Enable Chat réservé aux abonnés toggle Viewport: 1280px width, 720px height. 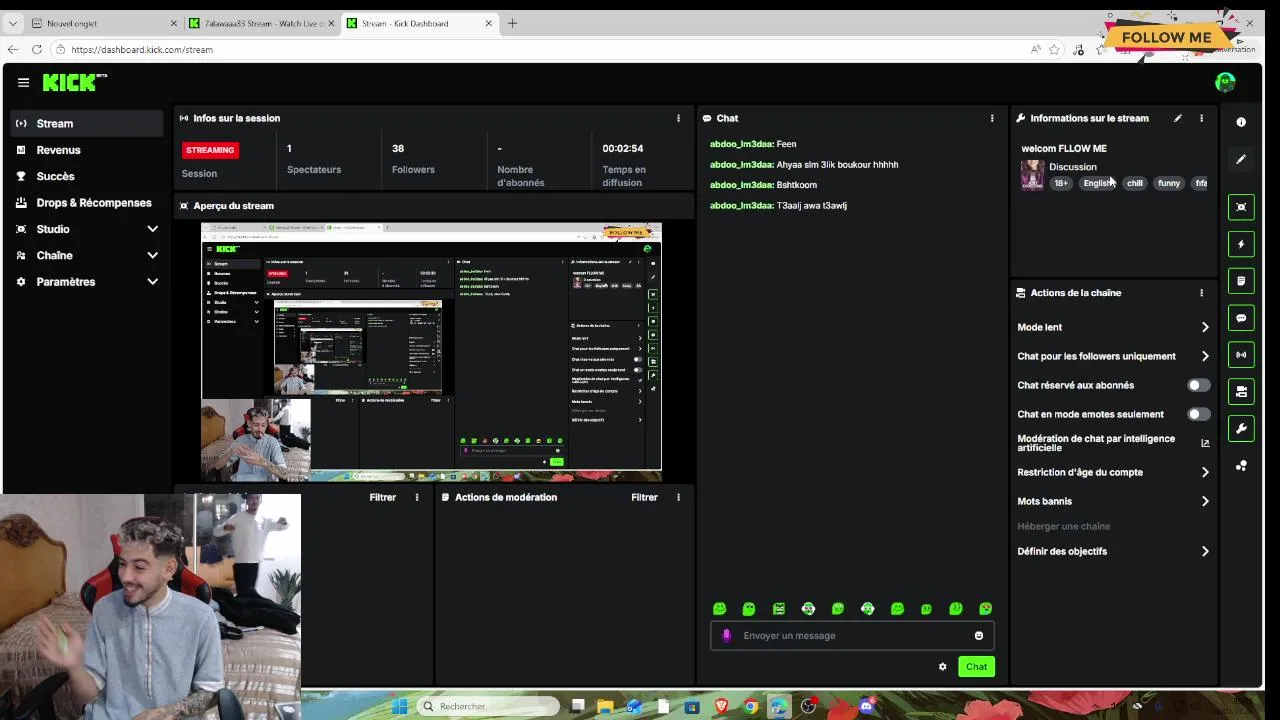[x=1198, y=385]
